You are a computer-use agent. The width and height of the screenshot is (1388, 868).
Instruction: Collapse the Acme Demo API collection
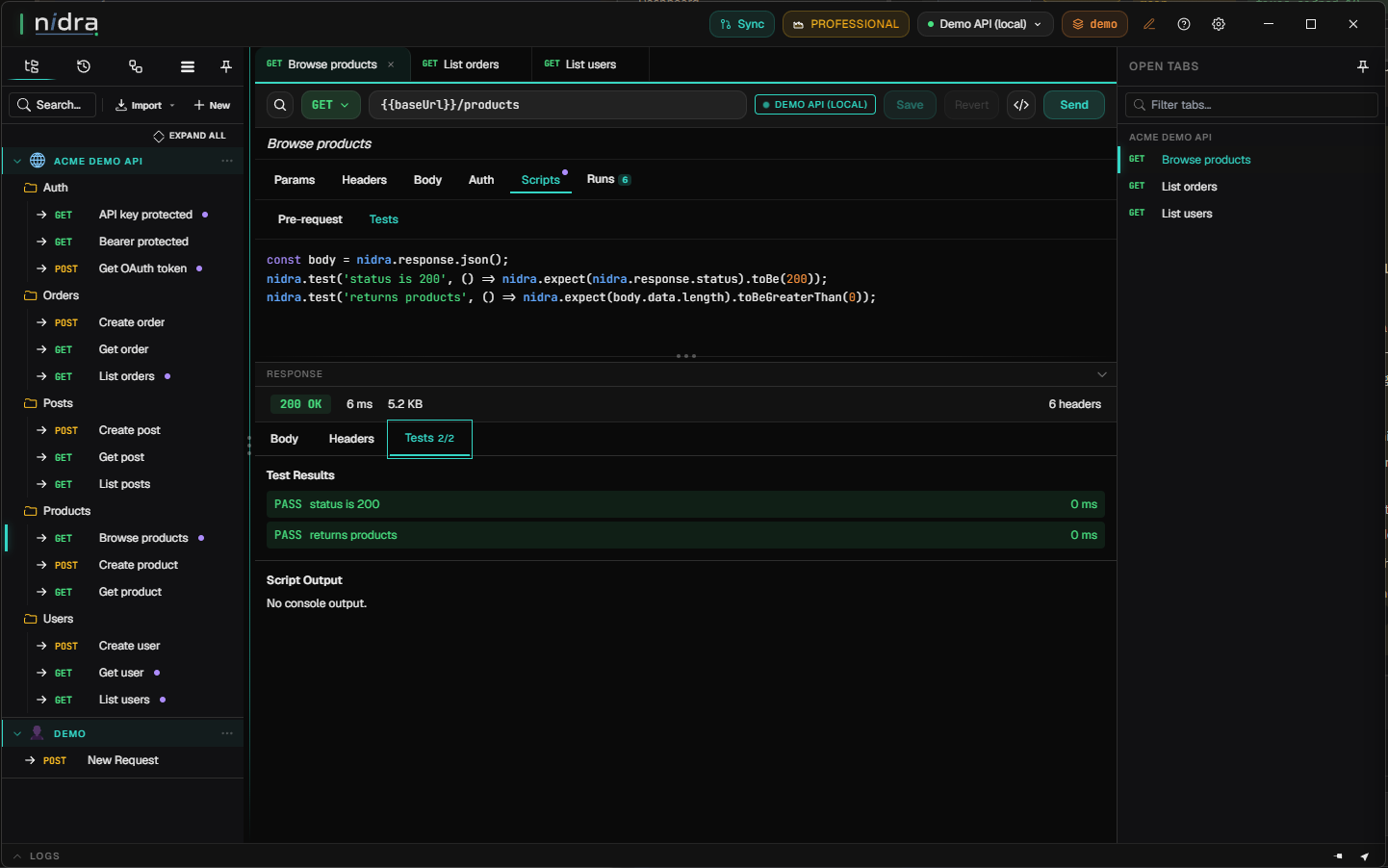click(x=17, y=161)
